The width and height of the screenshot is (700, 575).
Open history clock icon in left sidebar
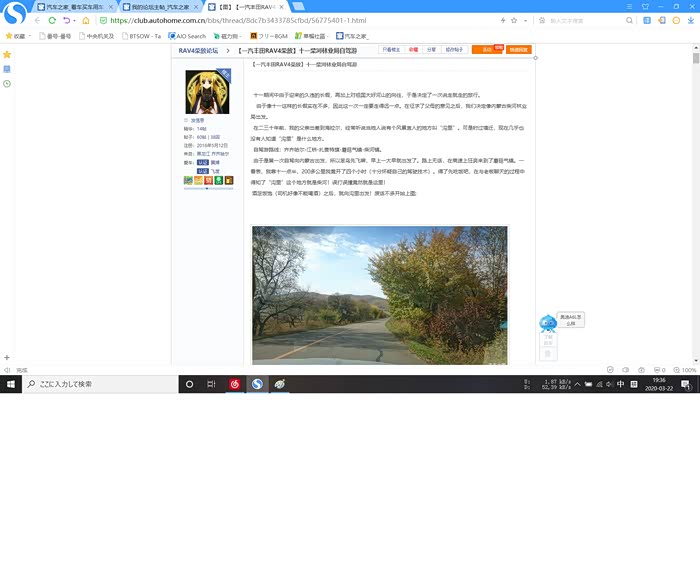7,84
